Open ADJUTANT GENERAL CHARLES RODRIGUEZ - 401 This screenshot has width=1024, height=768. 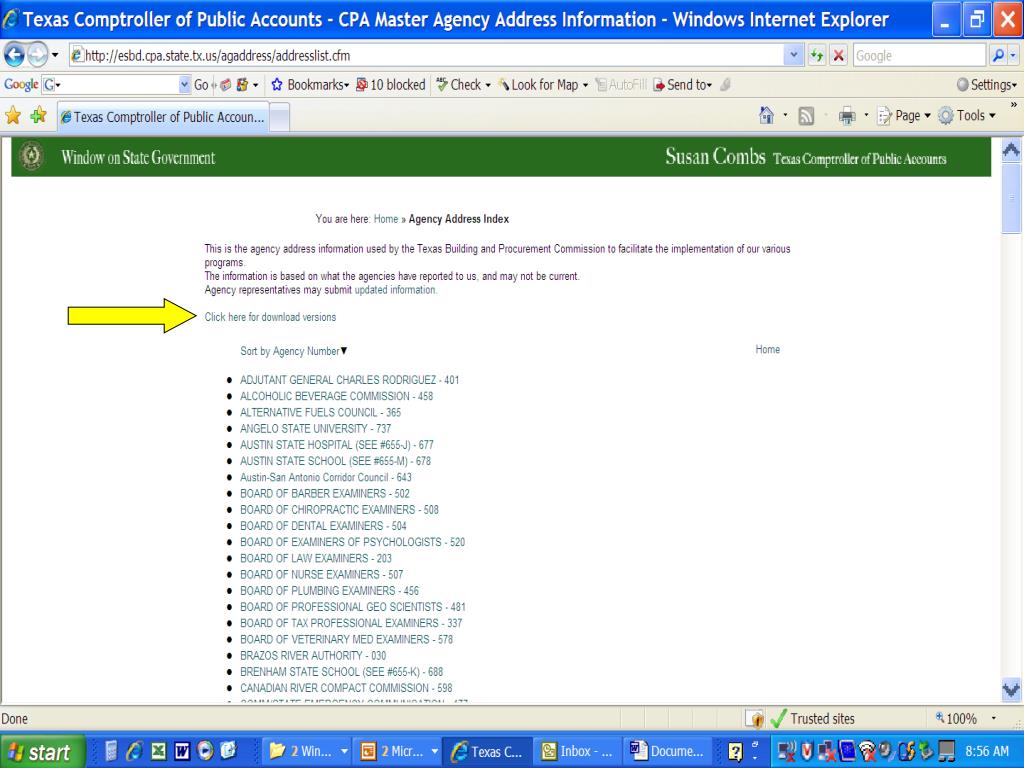click(x=349, y=380)
